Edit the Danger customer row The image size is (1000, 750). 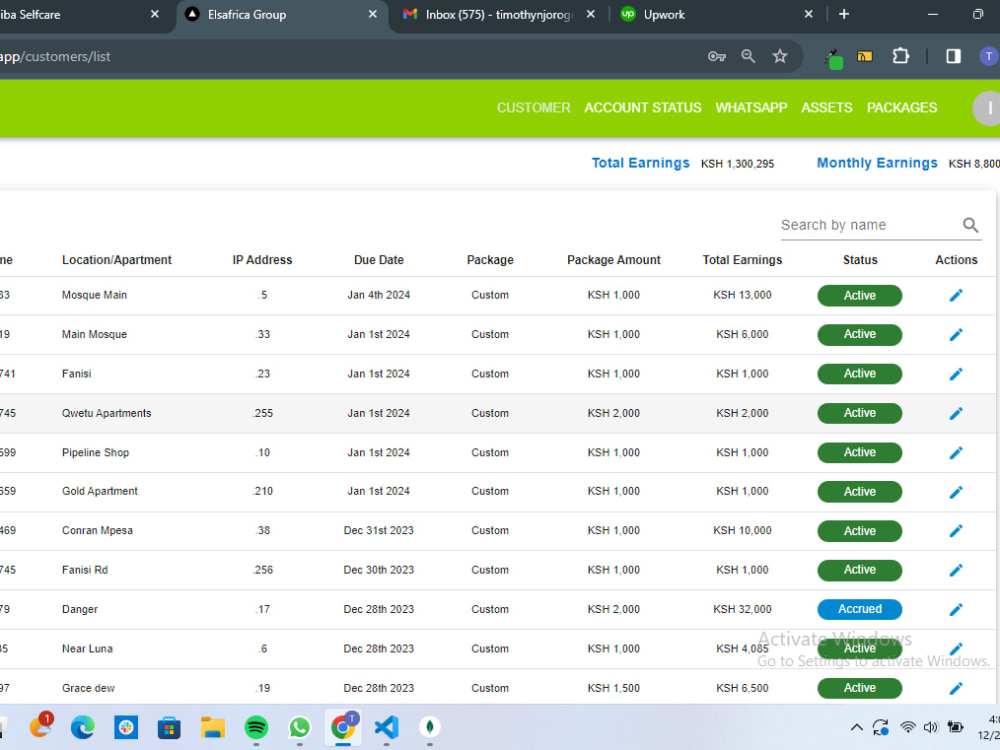(x=955, y=610)
